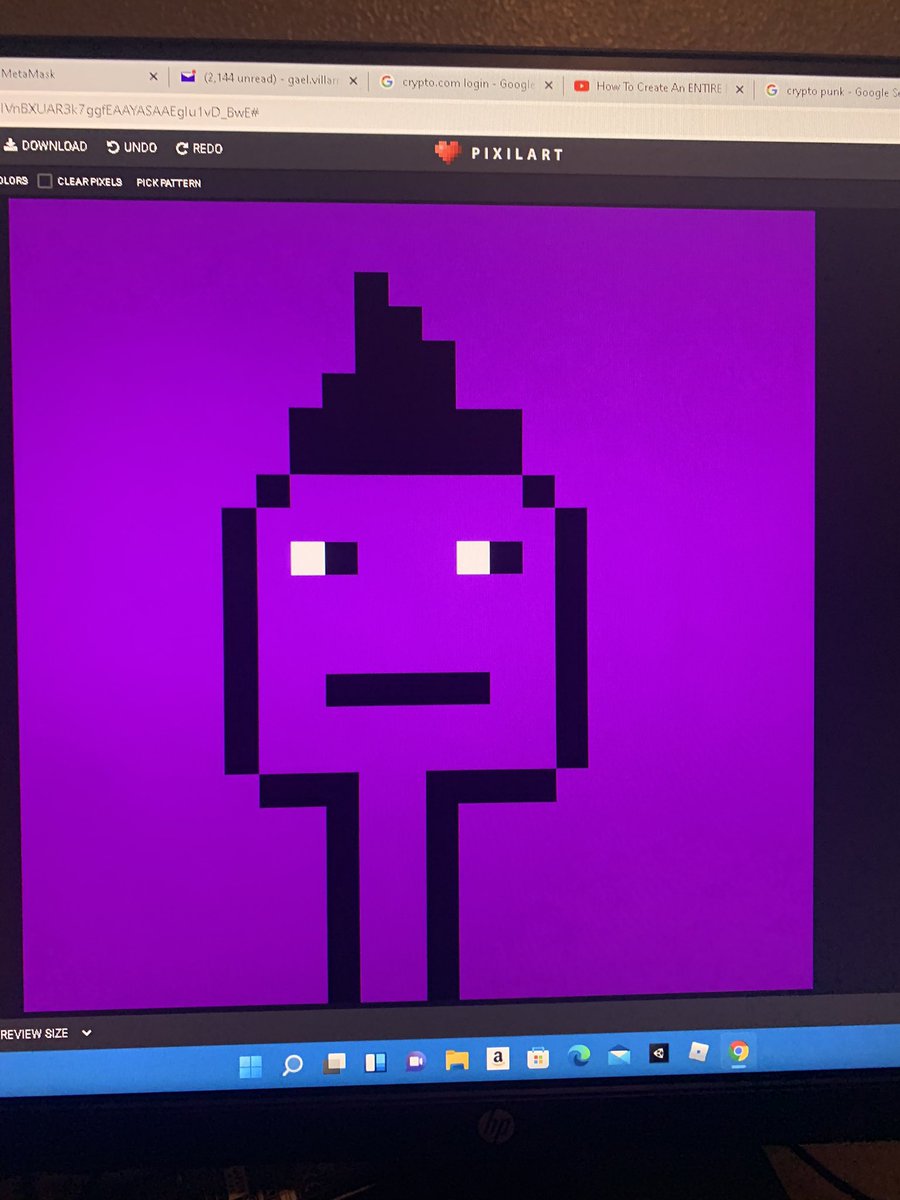Click the Search icon on the taskbar

[293, 1064]
